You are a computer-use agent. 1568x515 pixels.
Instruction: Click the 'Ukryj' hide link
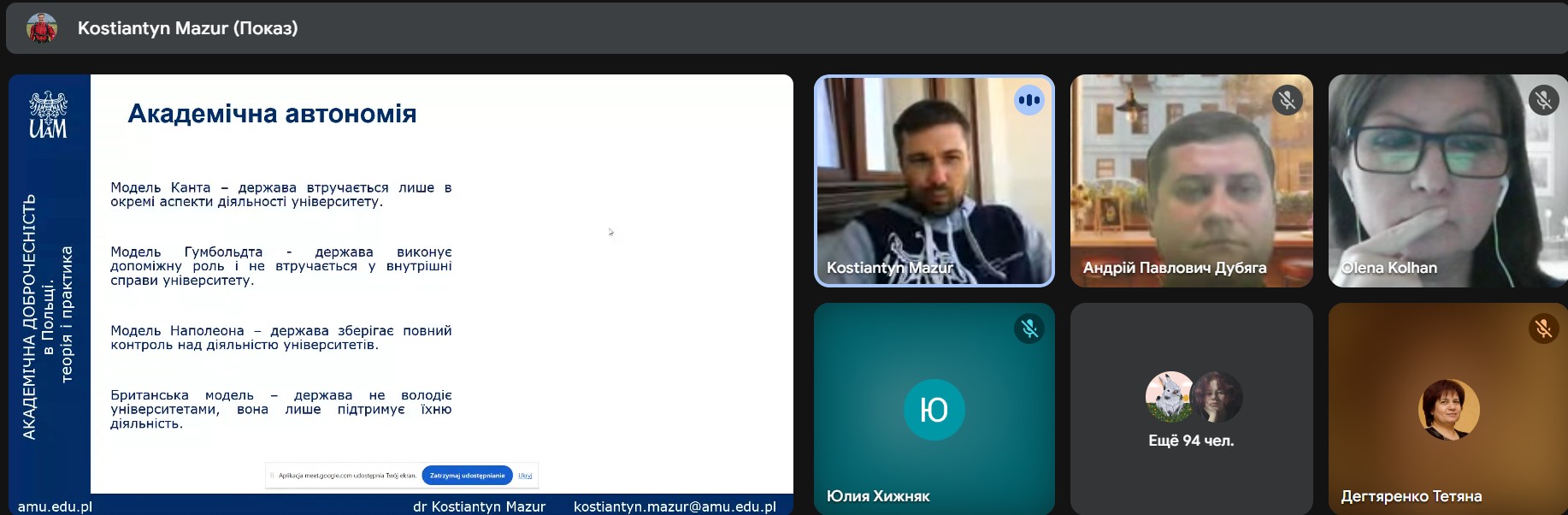[525, 476]
